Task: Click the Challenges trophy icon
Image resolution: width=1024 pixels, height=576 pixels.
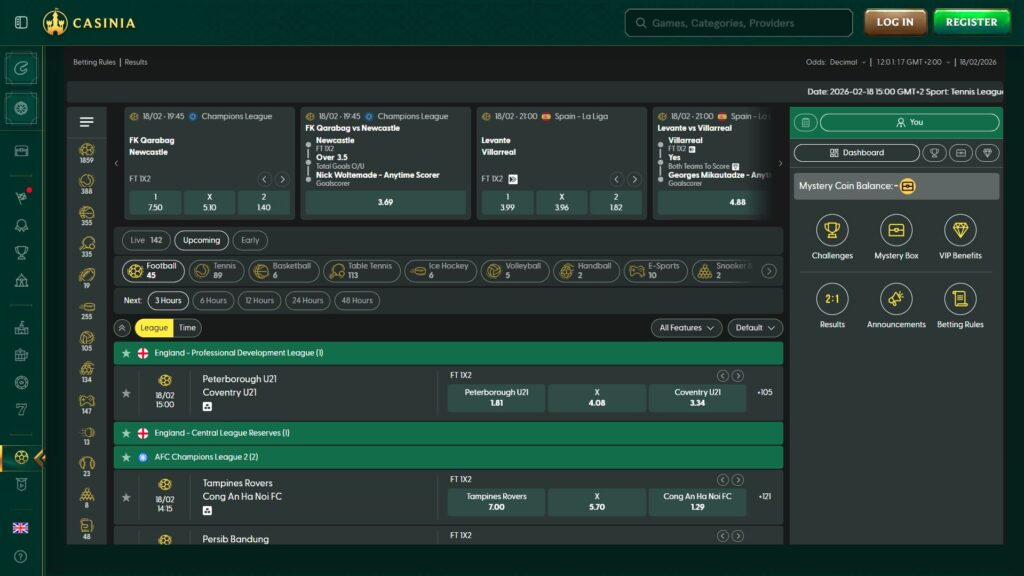Action: click(x=832, y=231)
